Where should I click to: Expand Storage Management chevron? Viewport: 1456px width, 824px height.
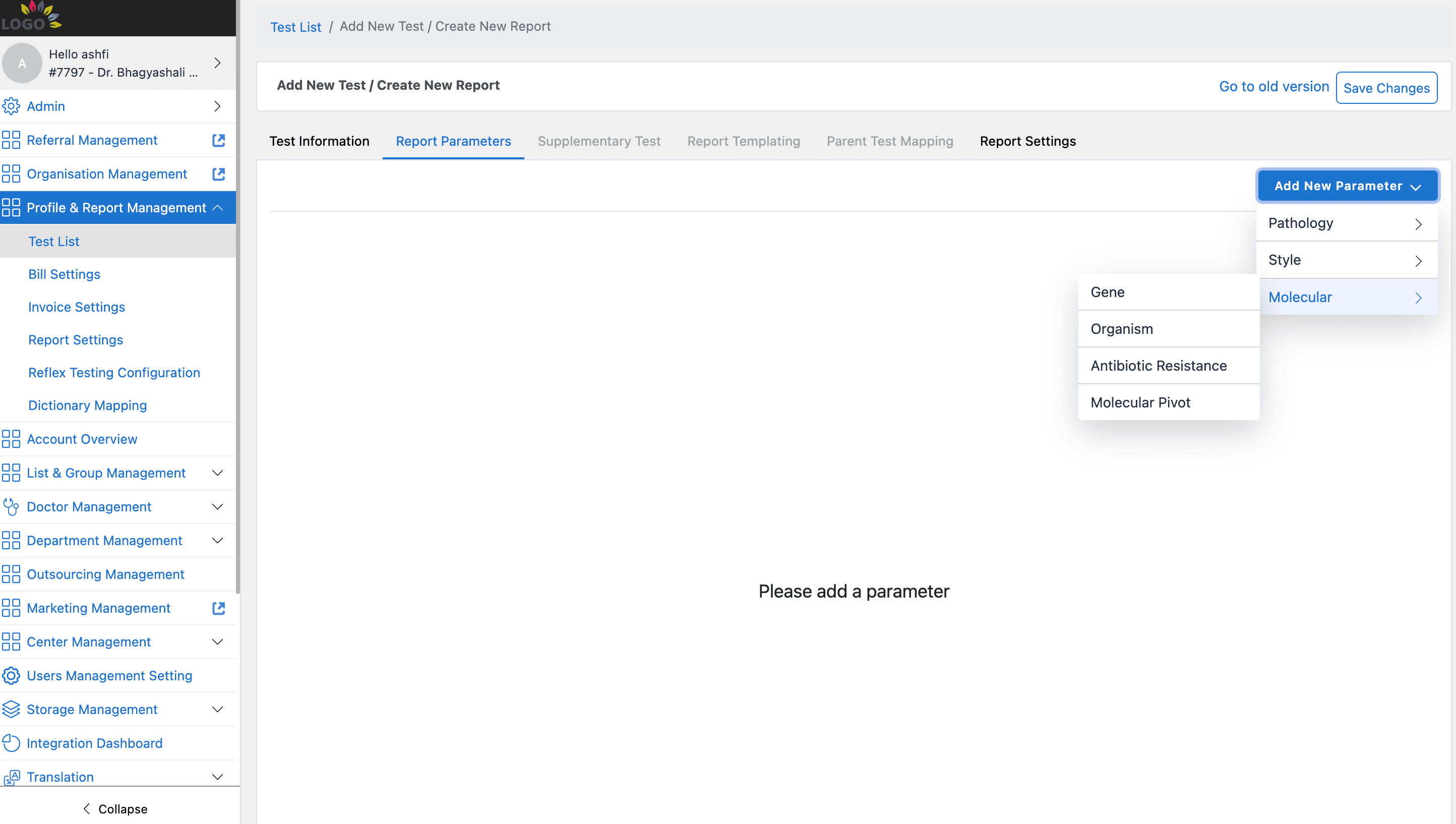[x=217, y=709]
